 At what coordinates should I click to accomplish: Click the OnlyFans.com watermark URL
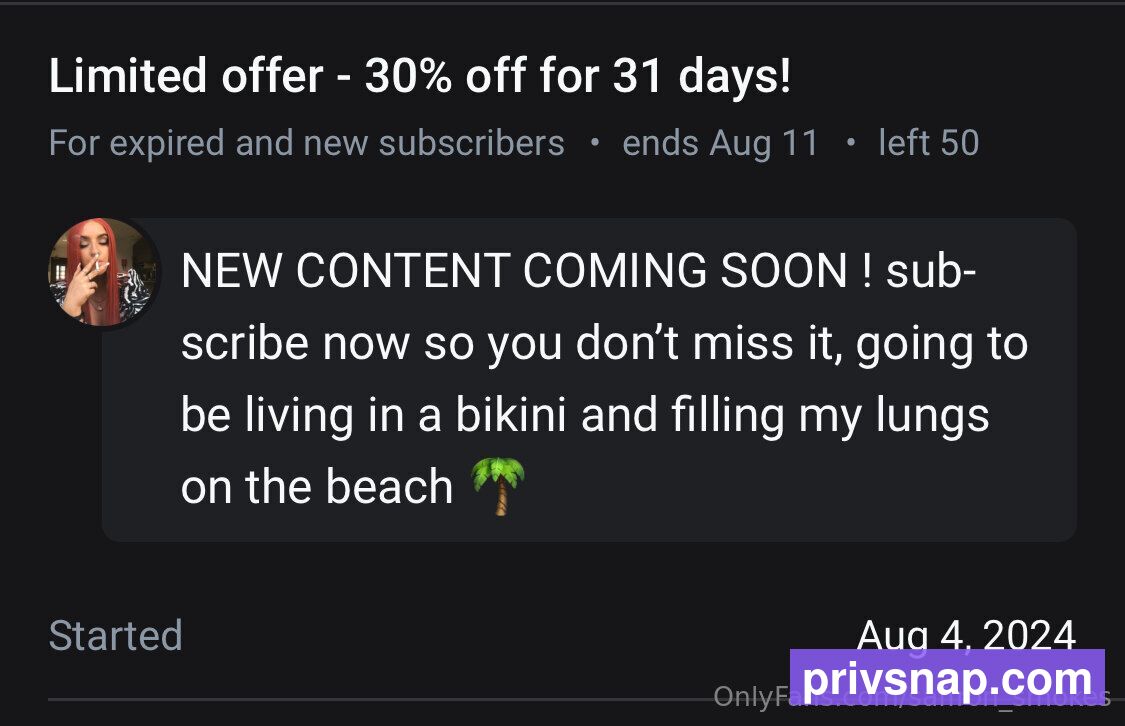(912, 696)
